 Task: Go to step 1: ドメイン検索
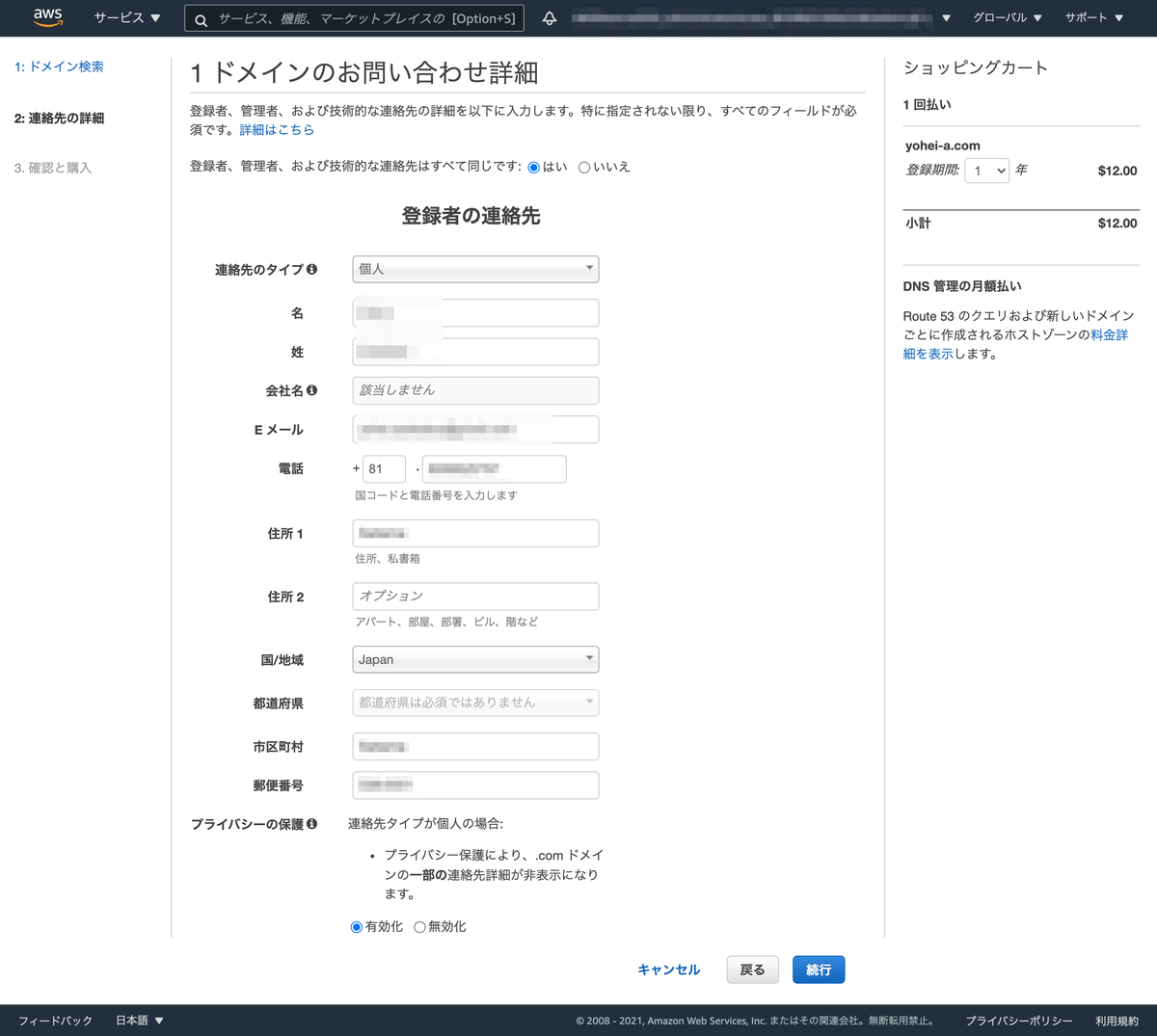60,66
